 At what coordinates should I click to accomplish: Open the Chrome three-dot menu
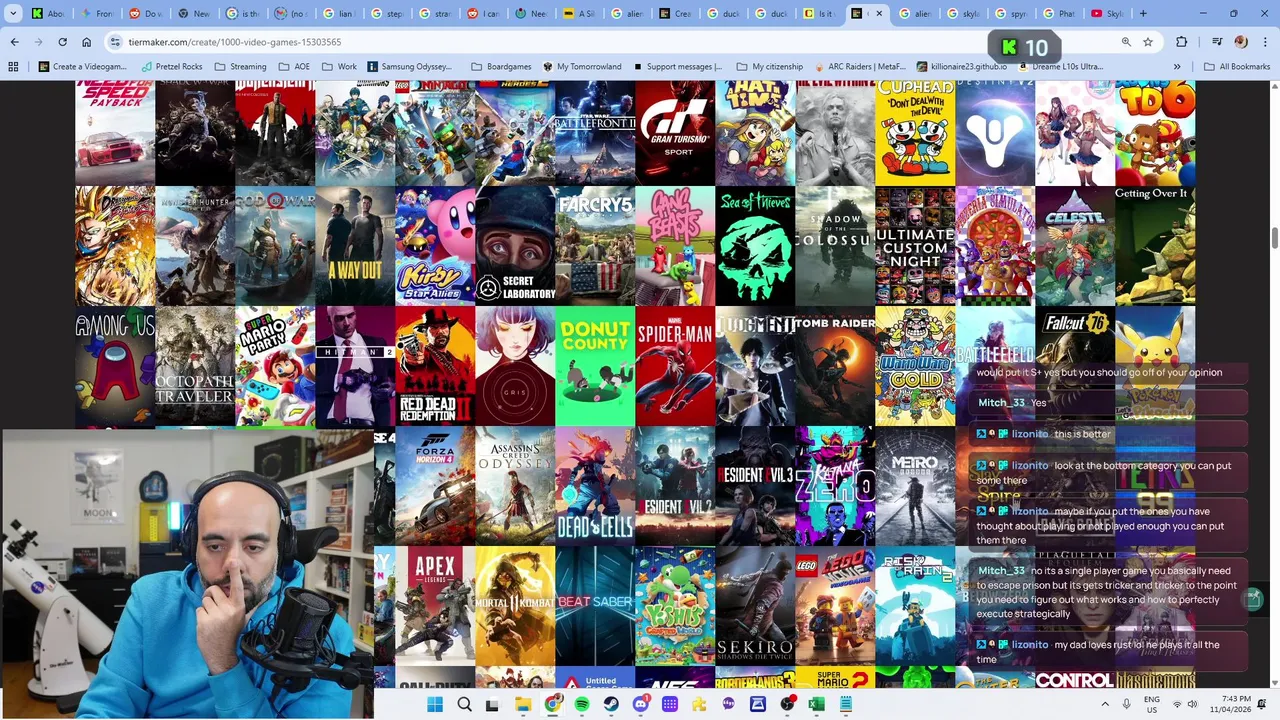[1265, 42]
